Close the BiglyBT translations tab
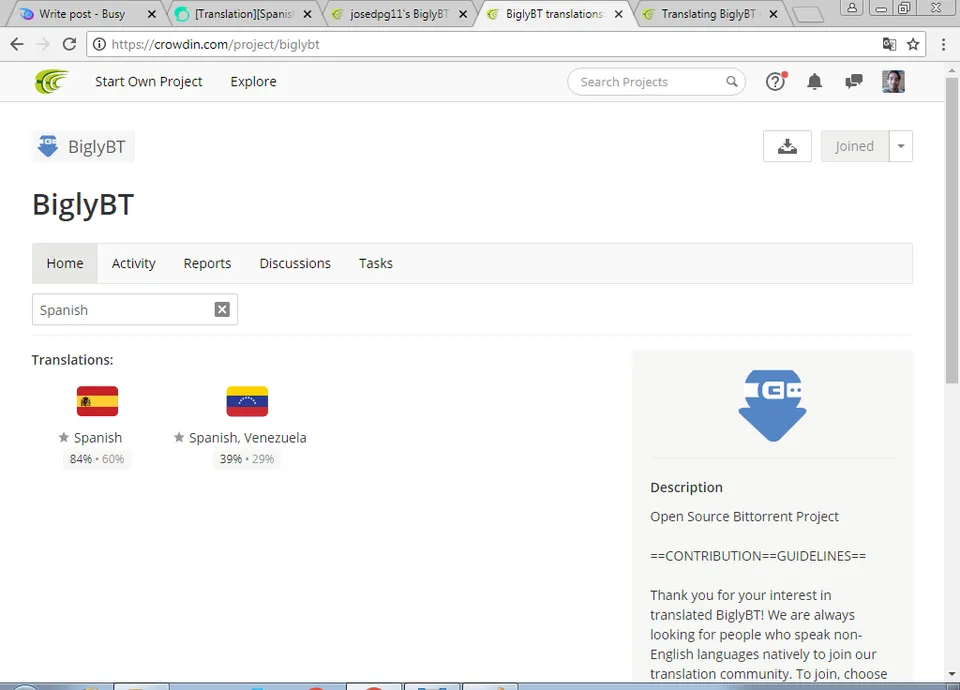This screenshot has height=690, width=960. (x=618, y=14)
